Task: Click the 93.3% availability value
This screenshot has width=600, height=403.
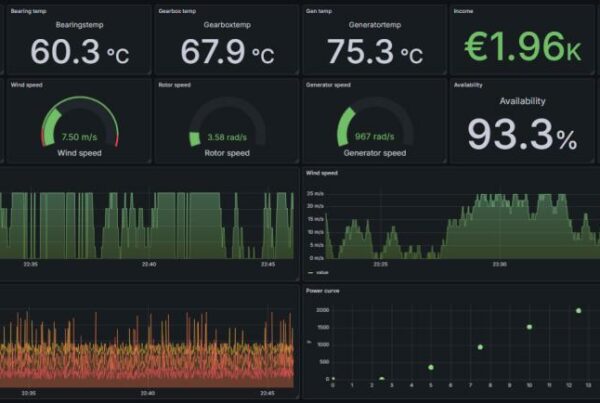Action: (x=523, y=134)
